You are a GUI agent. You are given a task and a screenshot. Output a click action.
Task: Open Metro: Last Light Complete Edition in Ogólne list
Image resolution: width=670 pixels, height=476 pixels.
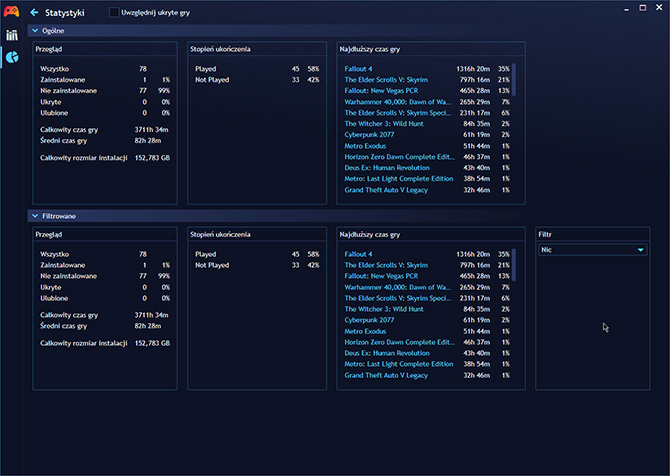[399, 179]
